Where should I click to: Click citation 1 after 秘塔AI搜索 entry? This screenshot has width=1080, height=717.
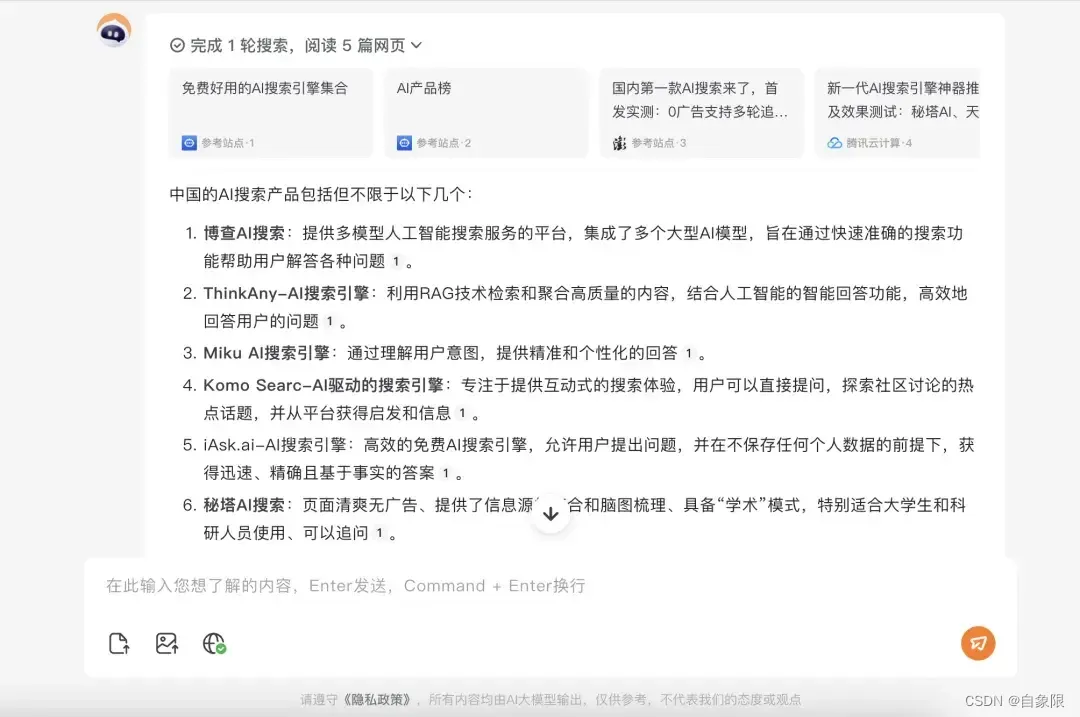(380, 533)
